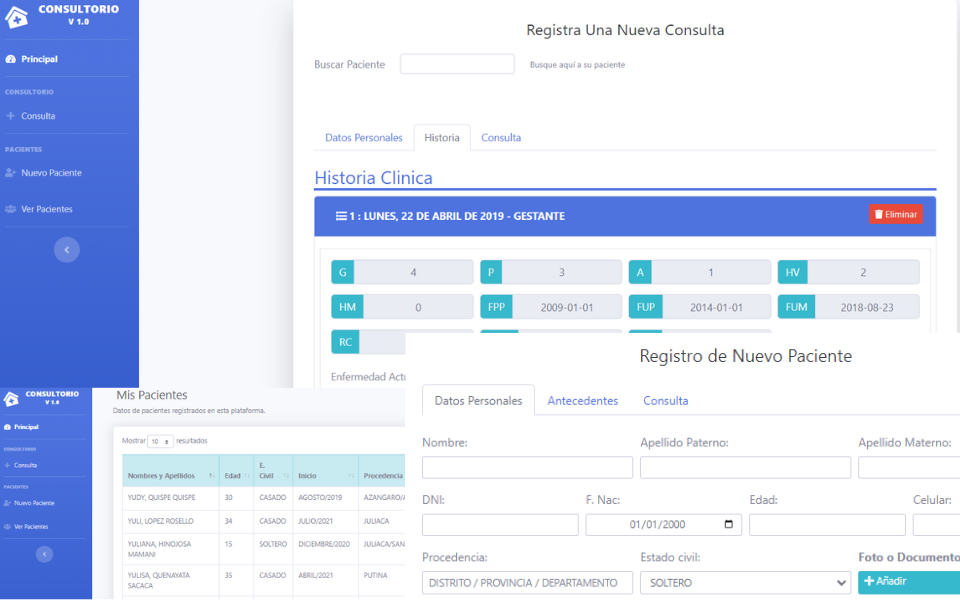
Task: Open the Antecedentes tab in Registro de Nuevo Paciente
Action: point(582,401)
